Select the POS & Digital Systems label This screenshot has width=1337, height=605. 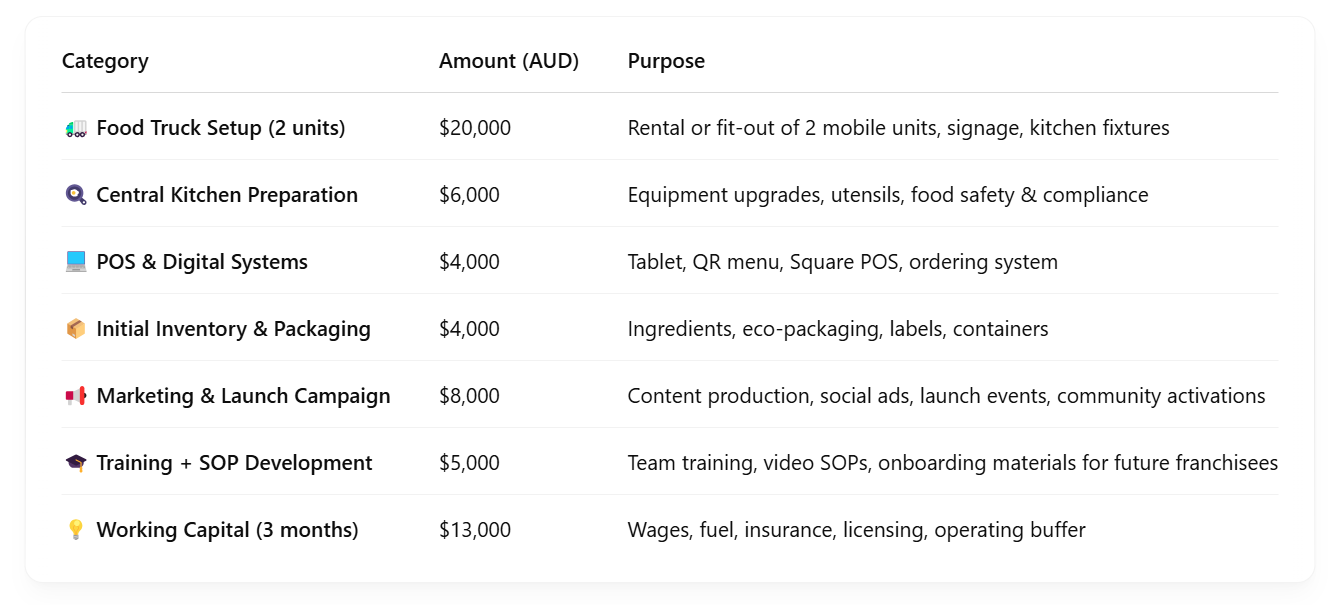click(202, 262)
